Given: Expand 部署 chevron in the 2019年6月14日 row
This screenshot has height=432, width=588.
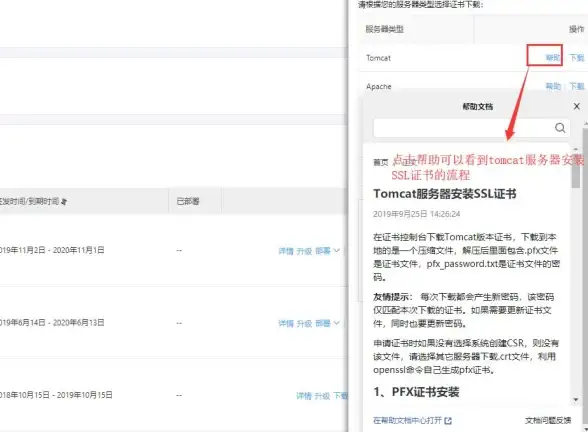Looking at the screenshot, I should [336, 323].
